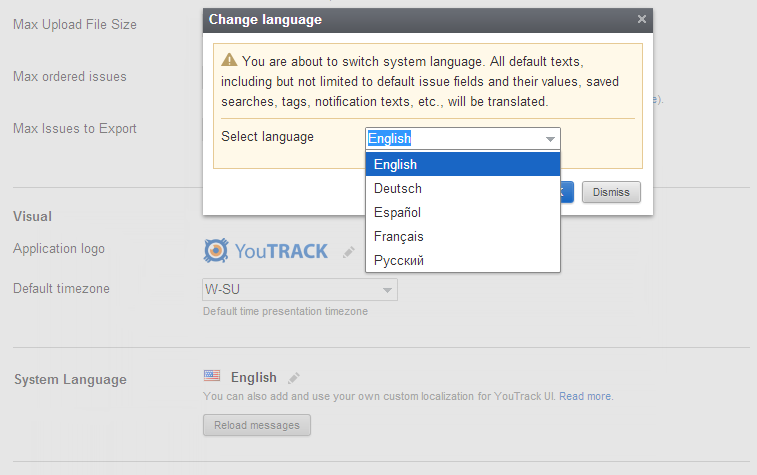Click the US flag icon
The image size is (757, 475).
[212, 376]
